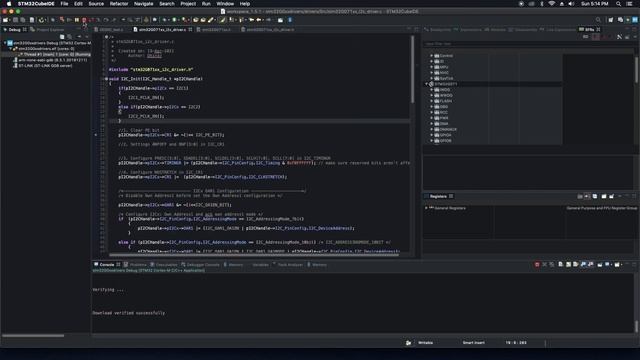Open the Run menu
This screenshot has height=360, width=640.
point(206,4)
